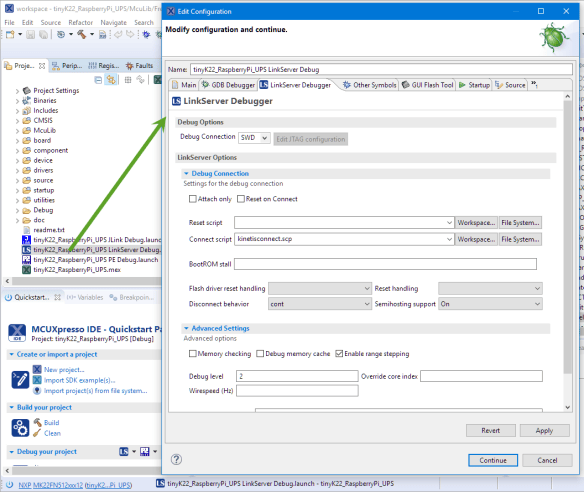Click the open perspective grid icon in Project Explorer
Screen dimensions: 584x492
tap(128, 80)
